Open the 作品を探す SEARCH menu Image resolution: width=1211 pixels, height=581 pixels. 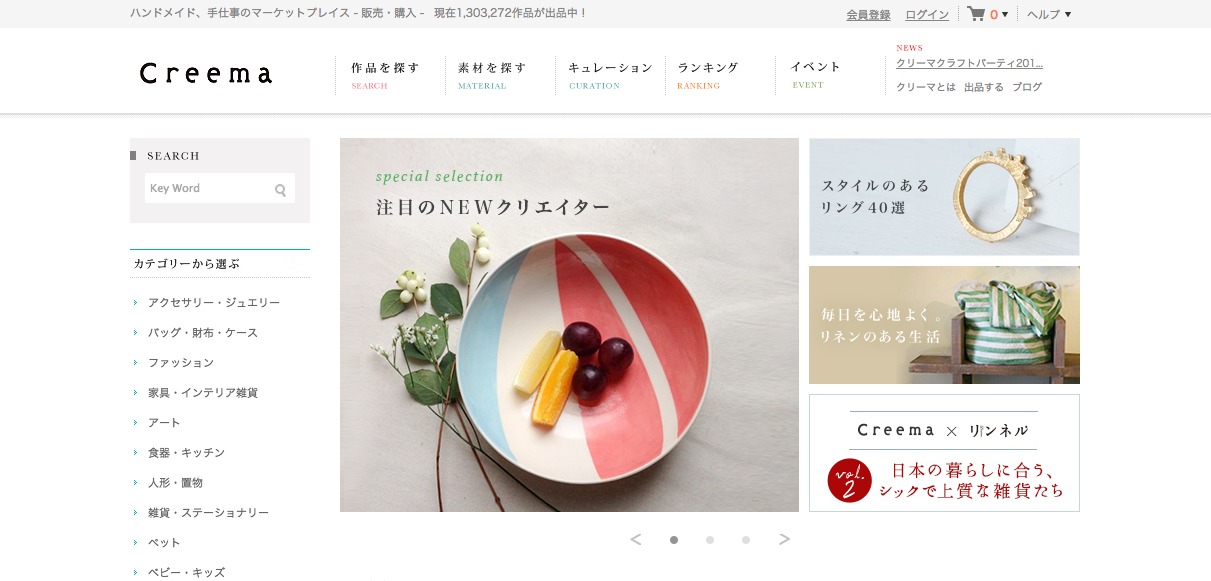click(385, 75)
